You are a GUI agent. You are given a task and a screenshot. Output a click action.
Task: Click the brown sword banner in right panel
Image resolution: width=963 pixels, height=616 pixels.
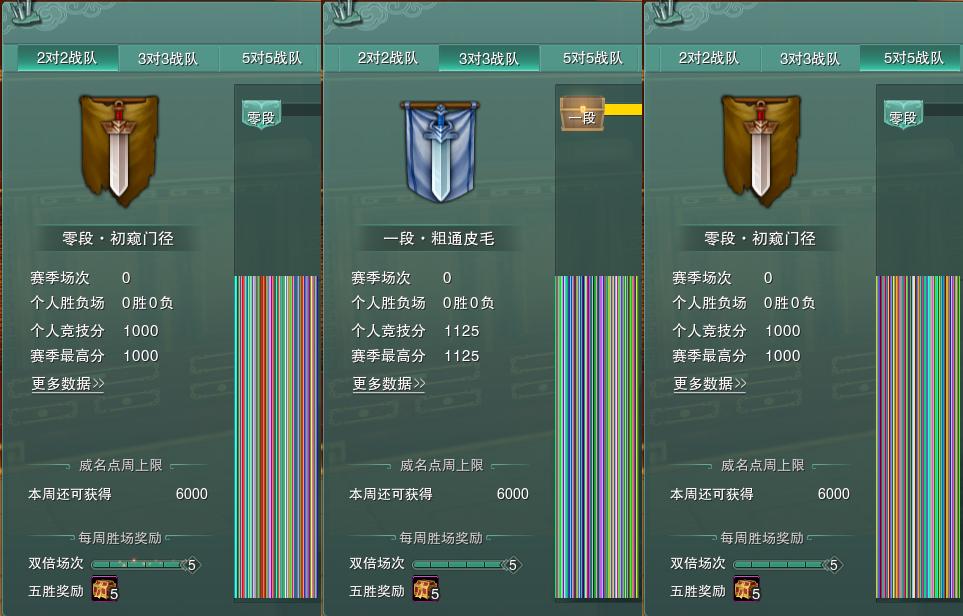(761, 150)
